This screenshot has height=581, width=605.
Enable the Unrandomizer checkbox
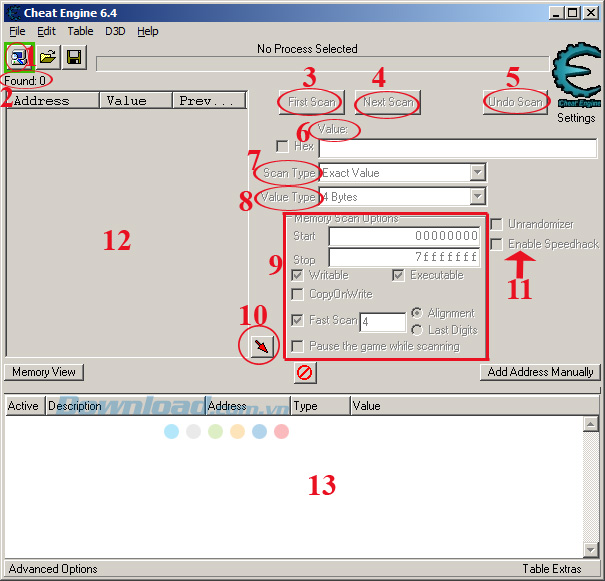pos(496,224)
